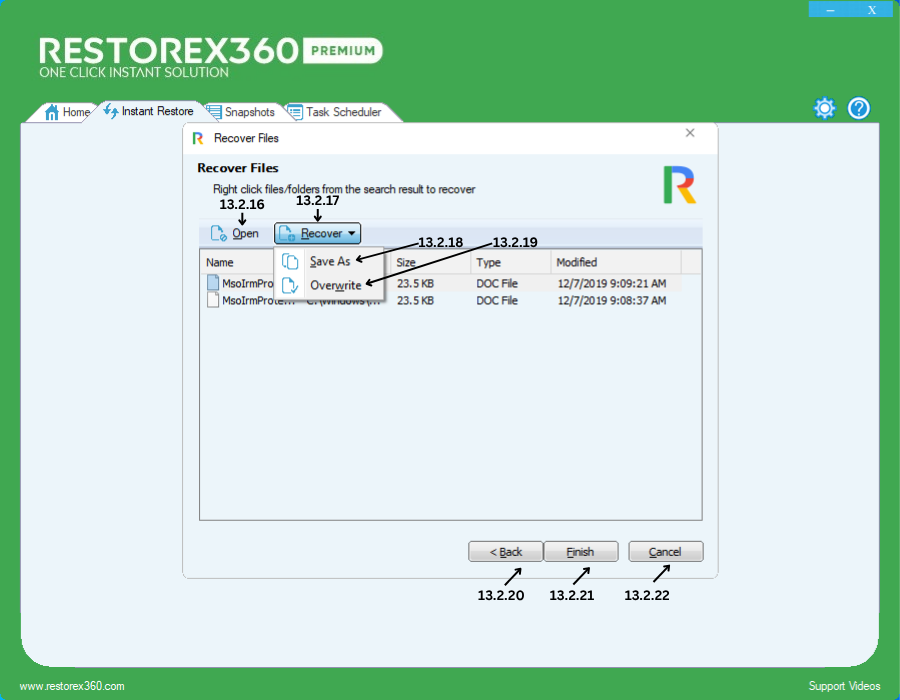Sort the list by Type column
Image resolution: width=900 pixels, height=700 pixels.
(x=510, y=262)
